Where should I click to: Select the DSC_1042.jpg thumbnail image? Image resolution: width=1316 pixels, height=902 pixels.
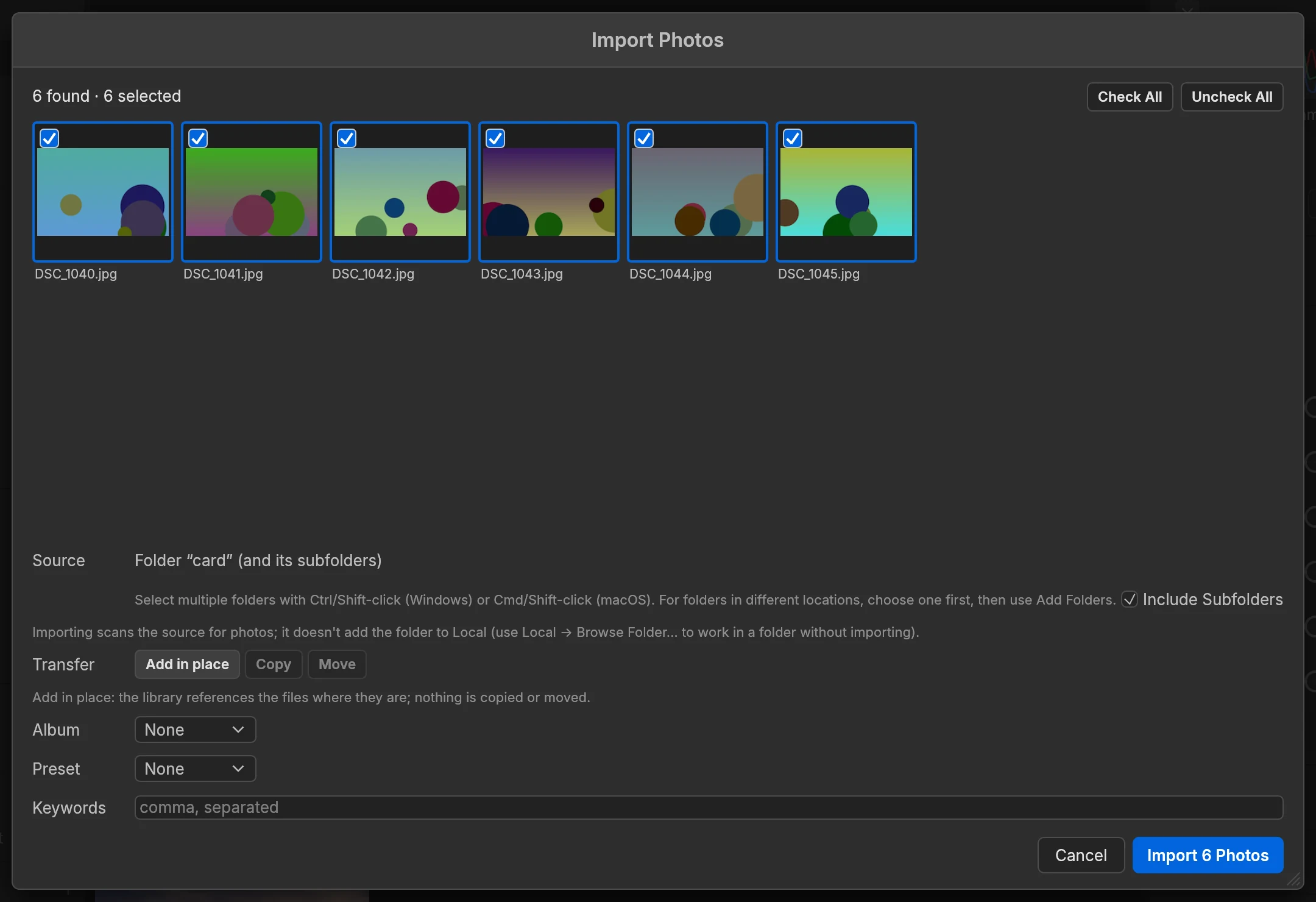(400, 192)
